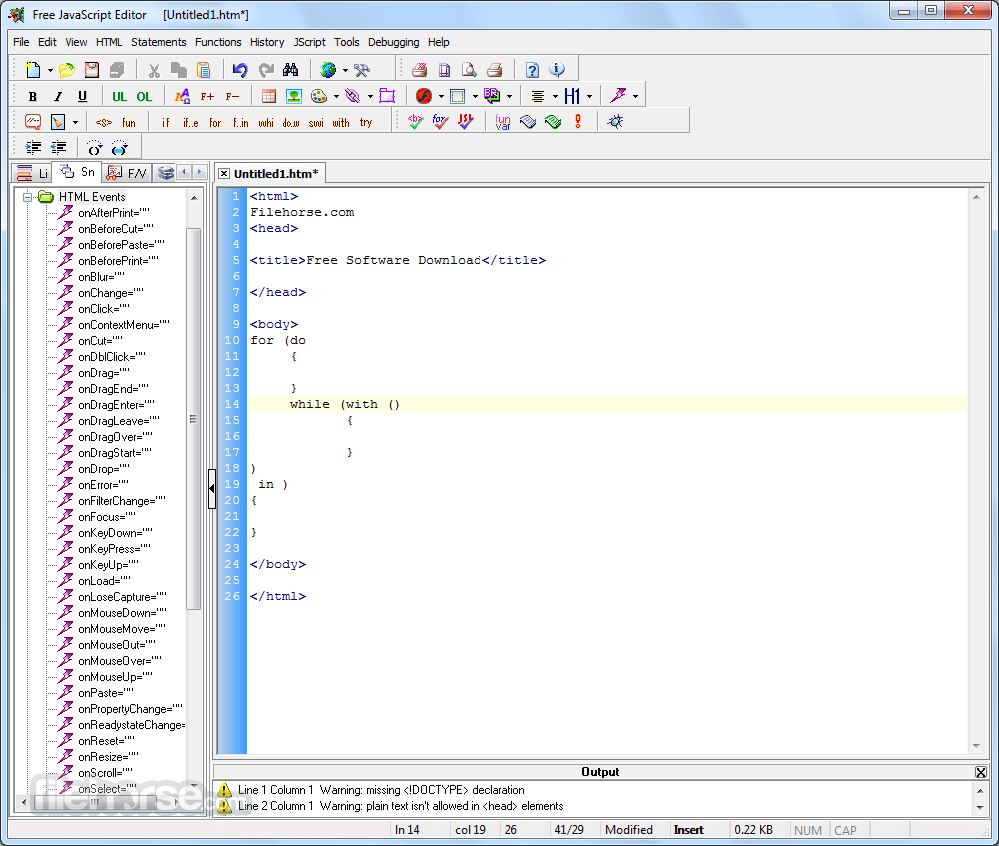The height and width of the screenshot is (846, 999).
Task: Create a new file with New icon
Action: click(x=32, y=69)
